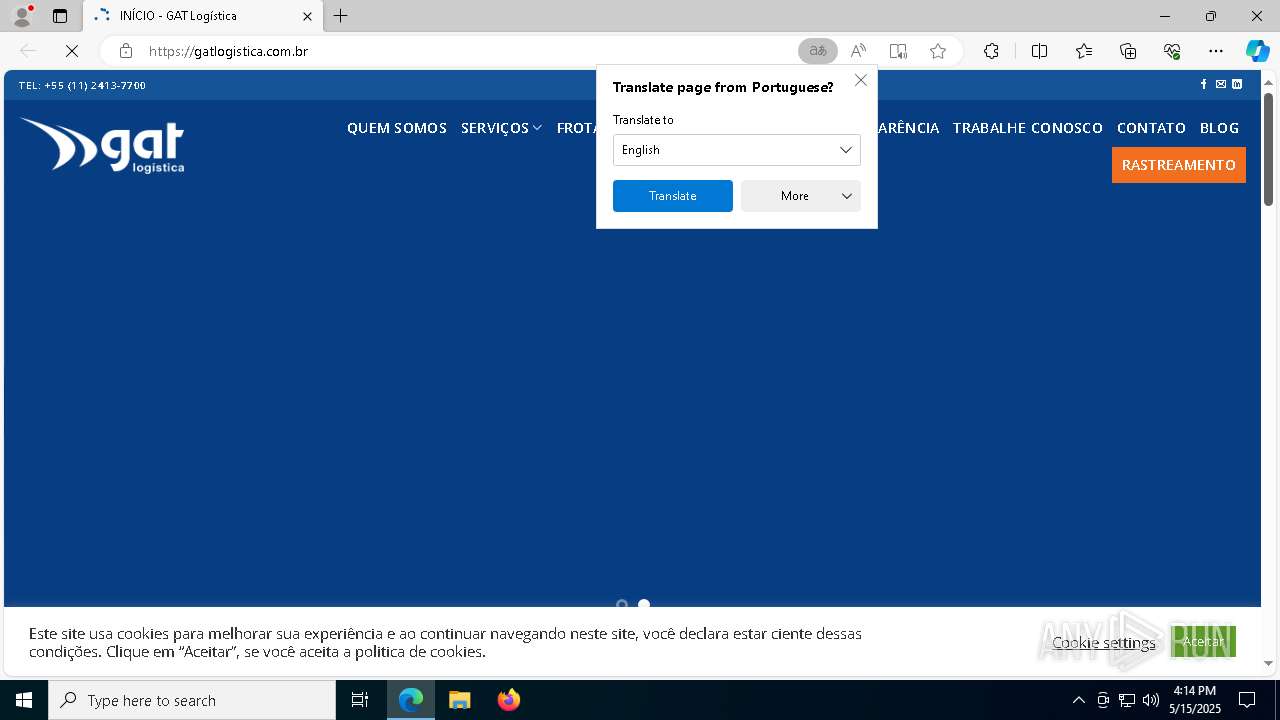Screen dimensions: 1280x720
Task: Add this page to favorites star
Action: pyautogui.click(x=938, y=51)
